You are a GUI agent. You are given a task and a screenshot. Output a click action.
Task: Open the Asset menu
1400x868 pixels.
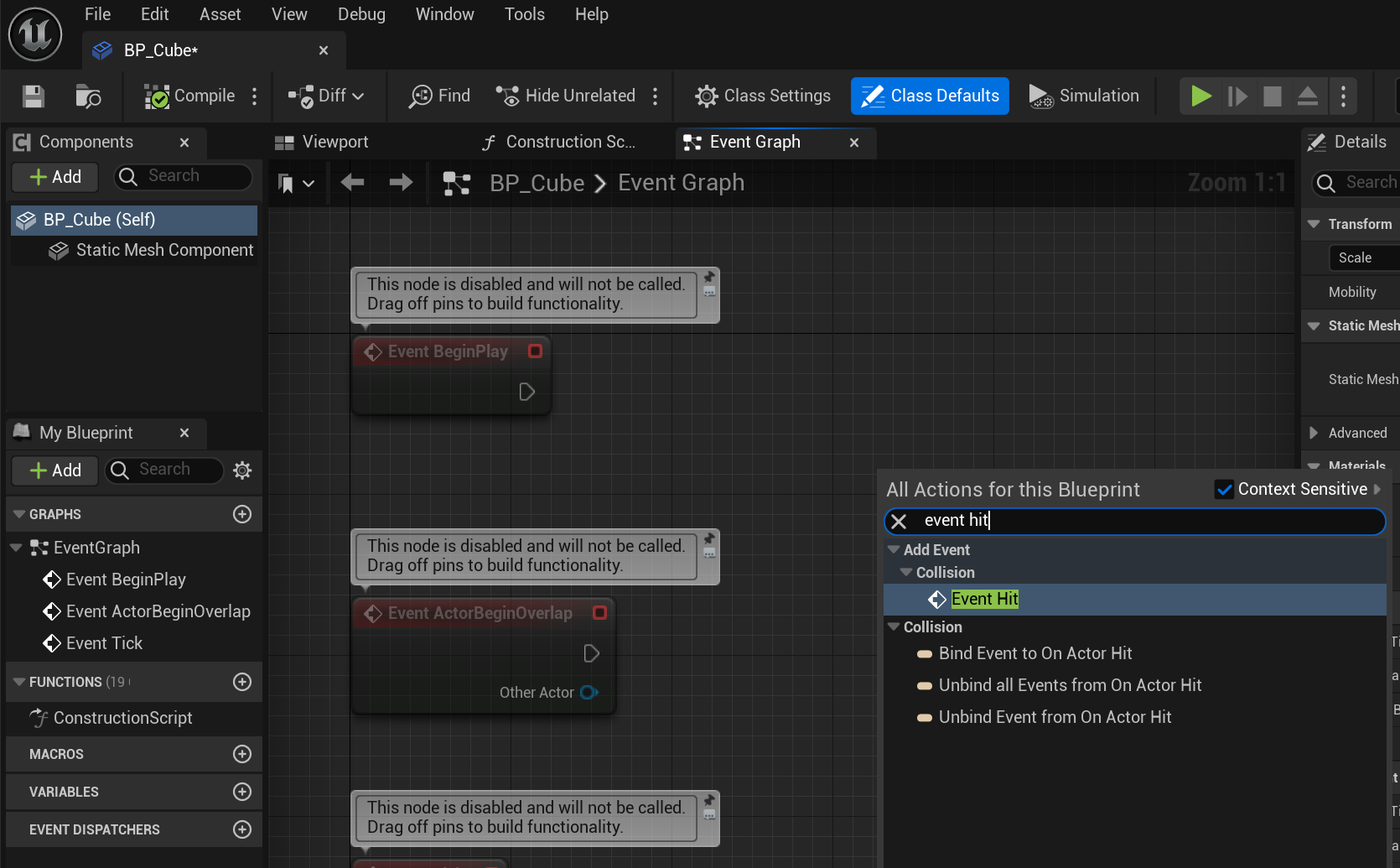click(x=220, y=14)
